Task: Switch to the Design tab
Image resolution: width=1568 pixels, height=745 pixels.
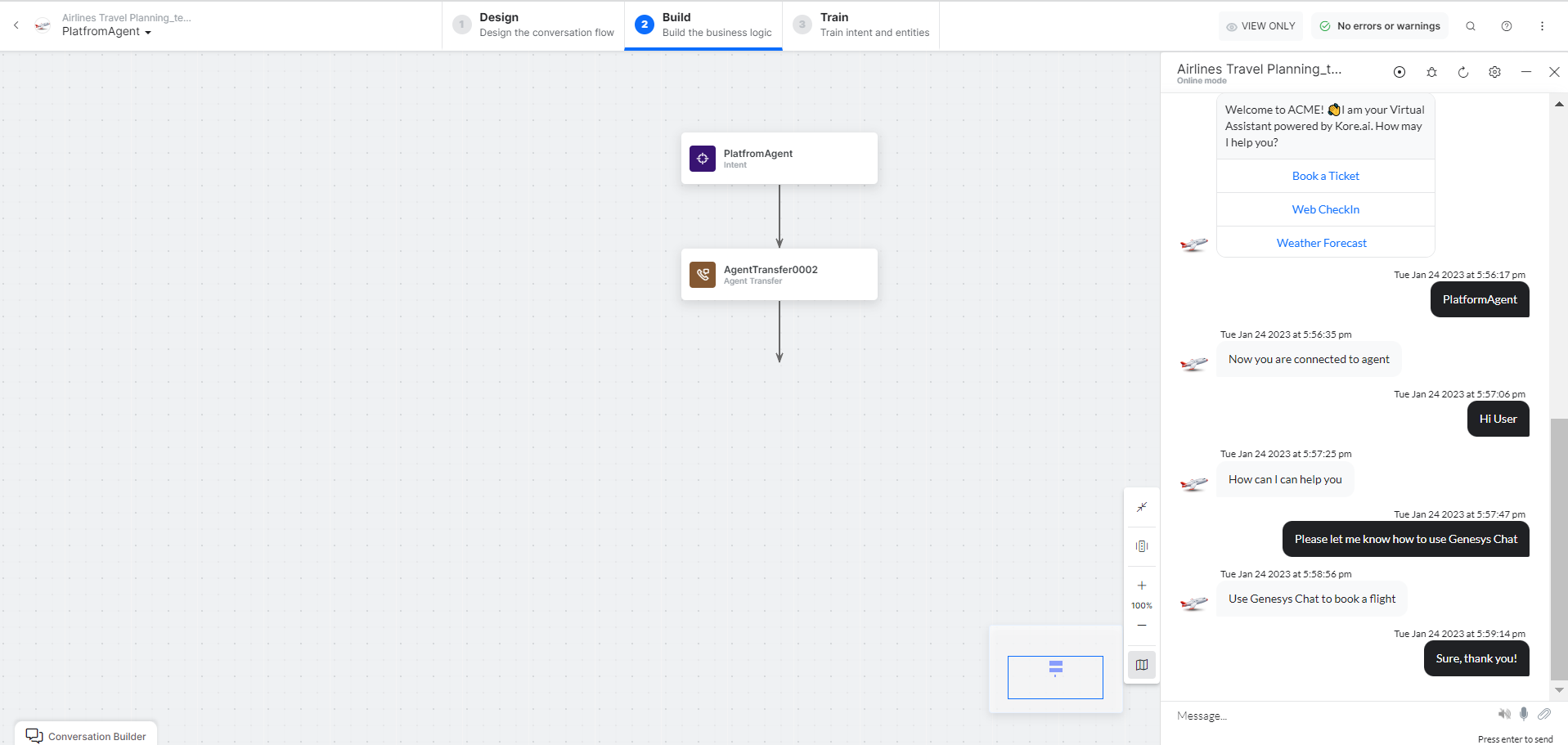Action: pyautogui.click(x=533, y=25)
